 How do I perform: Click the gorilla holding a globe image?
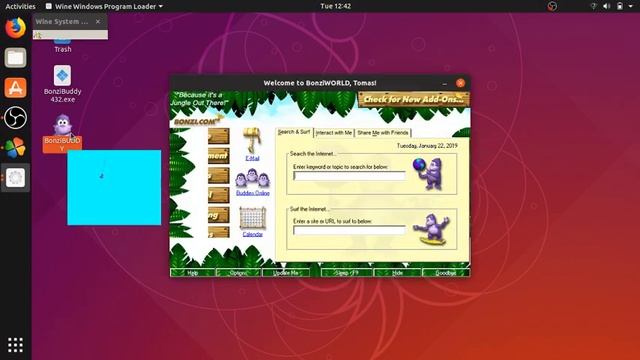[428, 173]
